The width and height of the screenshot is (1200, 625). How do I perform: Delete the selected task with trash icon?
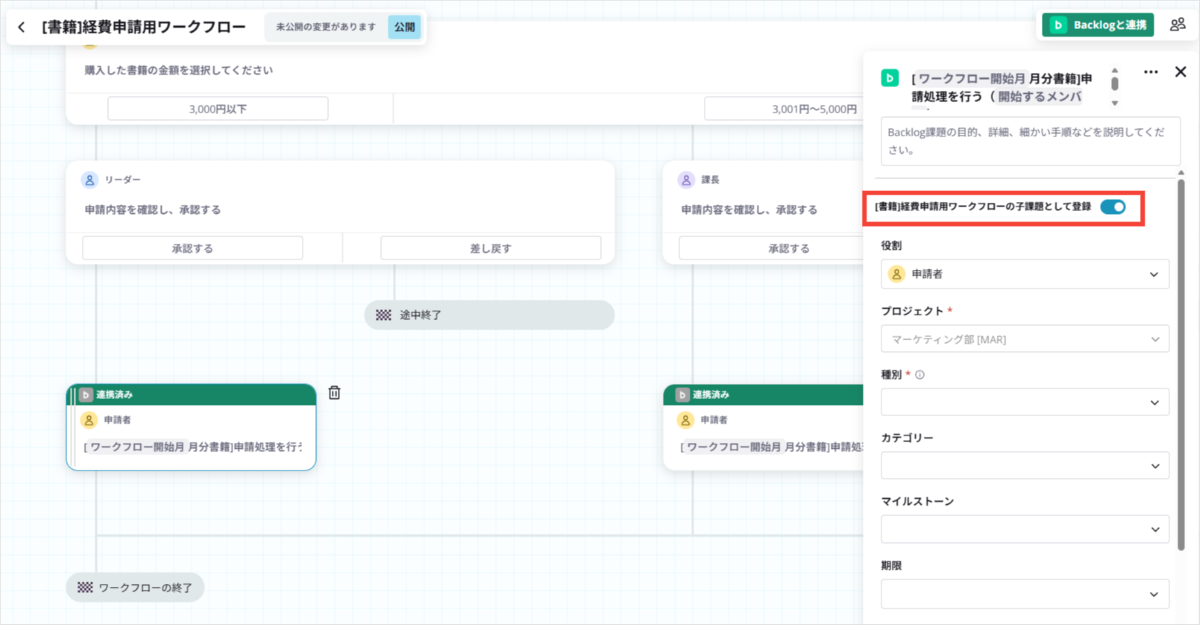334,393
